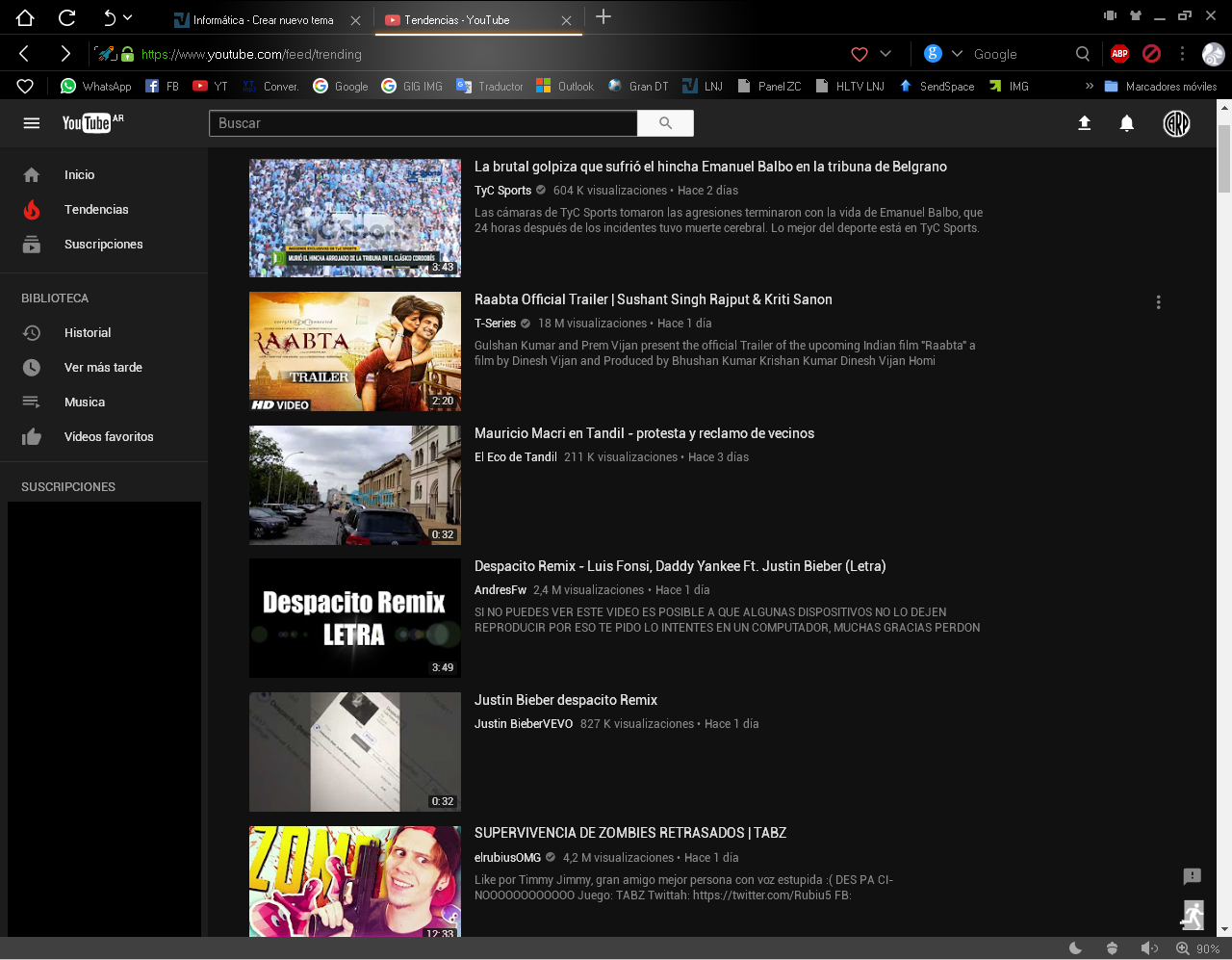The image size is (1232, 960).
Task: Open the undo history dropdown arrow
Action: [x=128, y=17]
